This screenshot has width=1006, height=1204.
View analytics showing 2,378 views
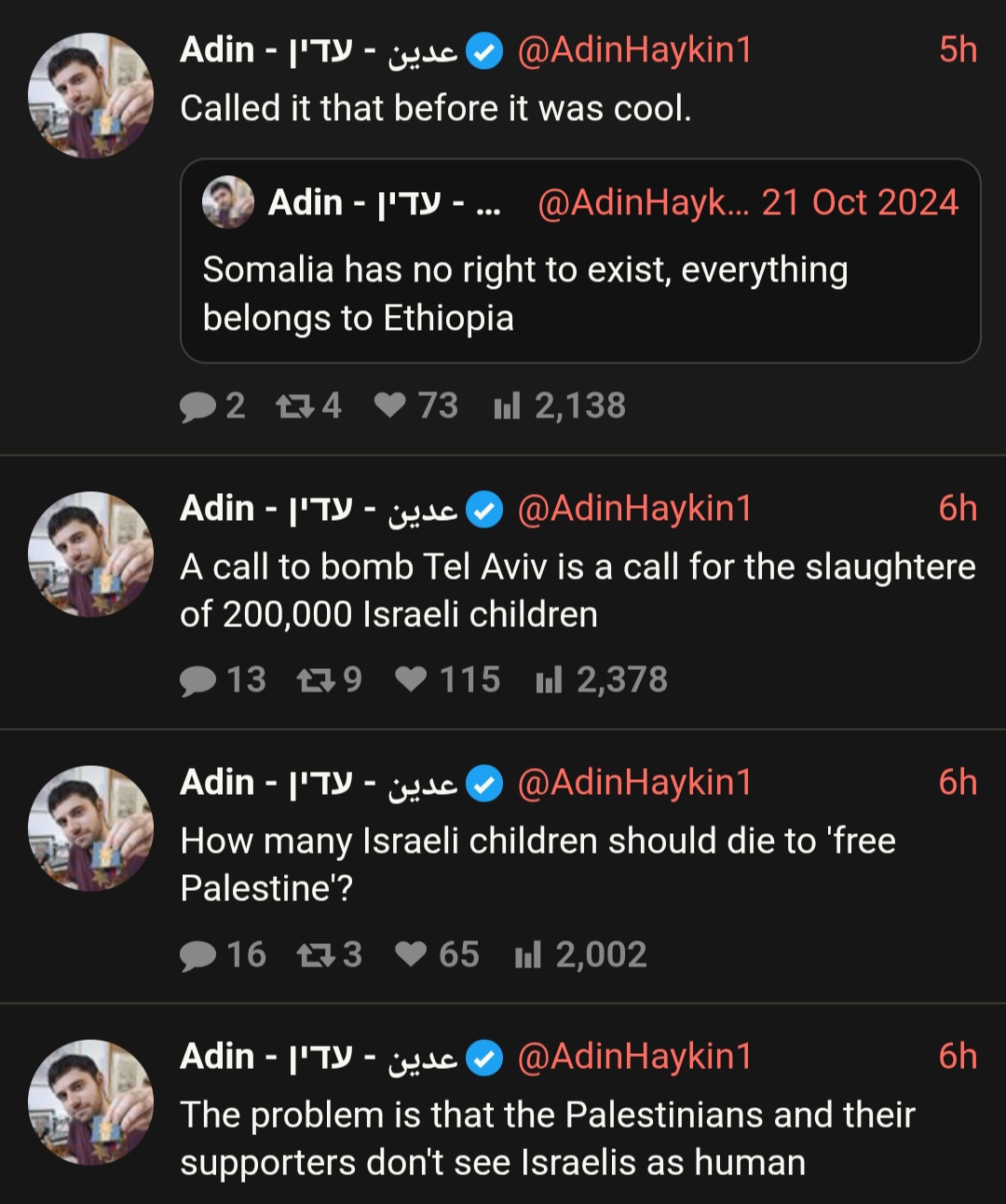(x=602, y=680)
